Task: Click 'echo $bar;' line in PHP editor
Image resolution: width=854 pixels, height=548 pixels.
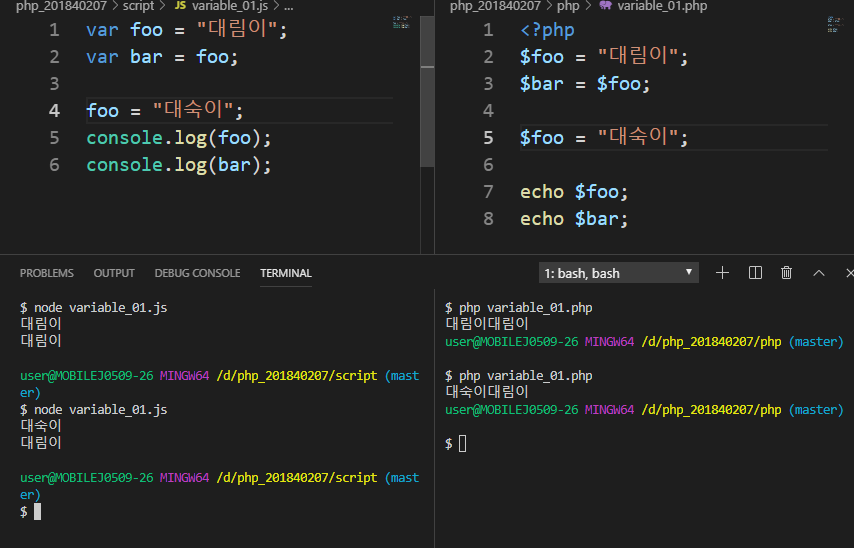Action: click(x=574, y=219)
